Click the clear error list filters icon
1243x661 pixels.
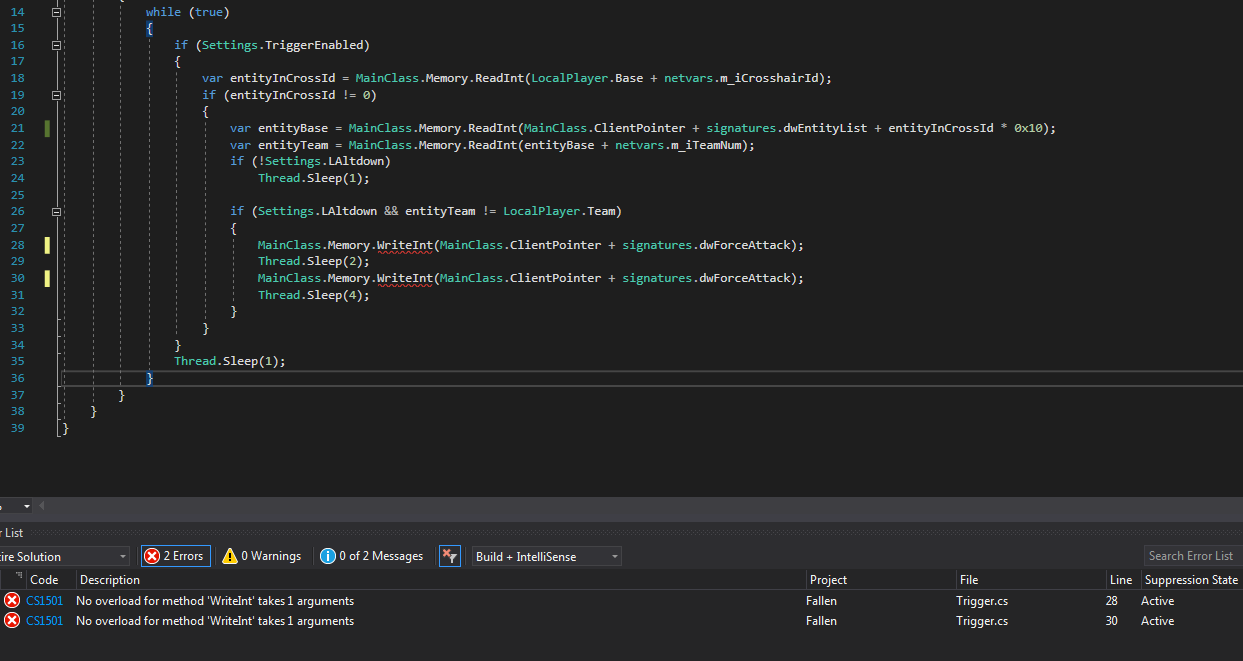(449, 556)
